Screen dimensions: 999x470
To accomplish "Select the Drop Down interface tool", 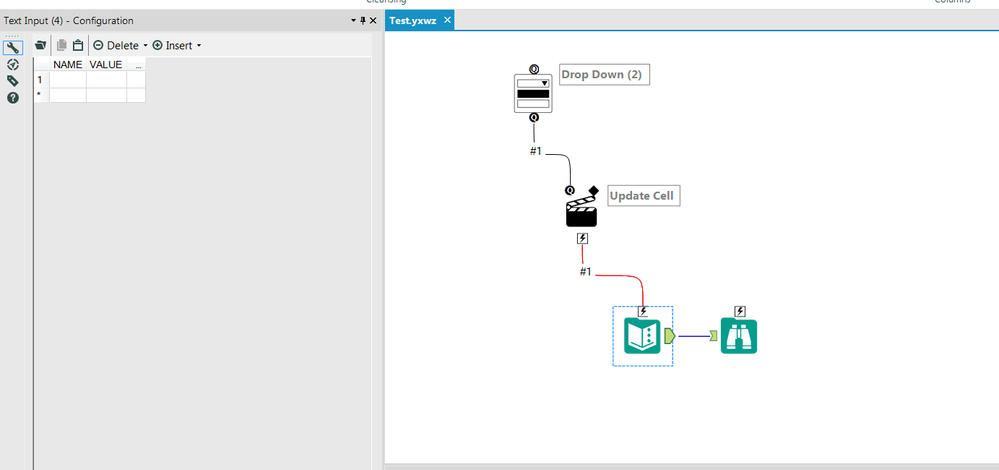I will pos(533,94).
